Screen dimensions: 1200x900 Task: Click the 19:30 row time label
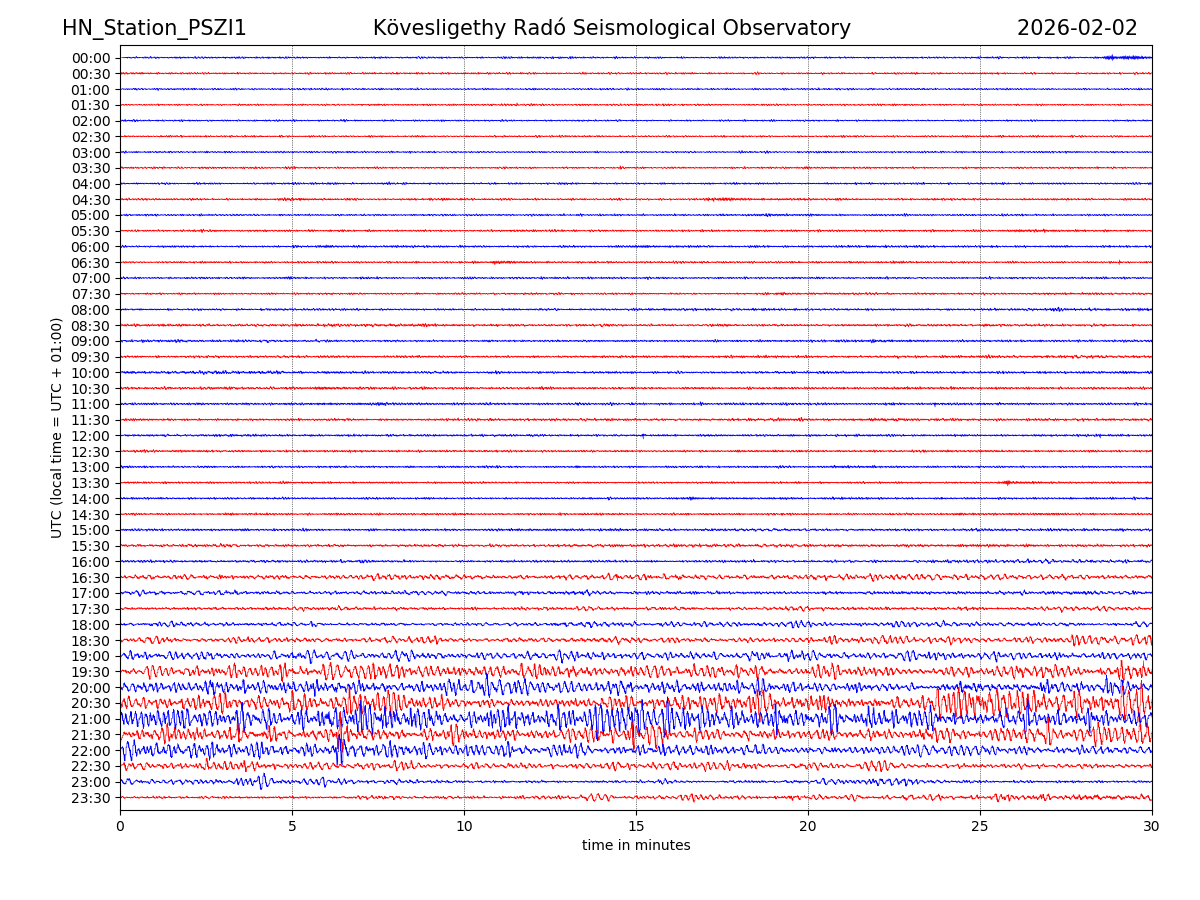91,672
